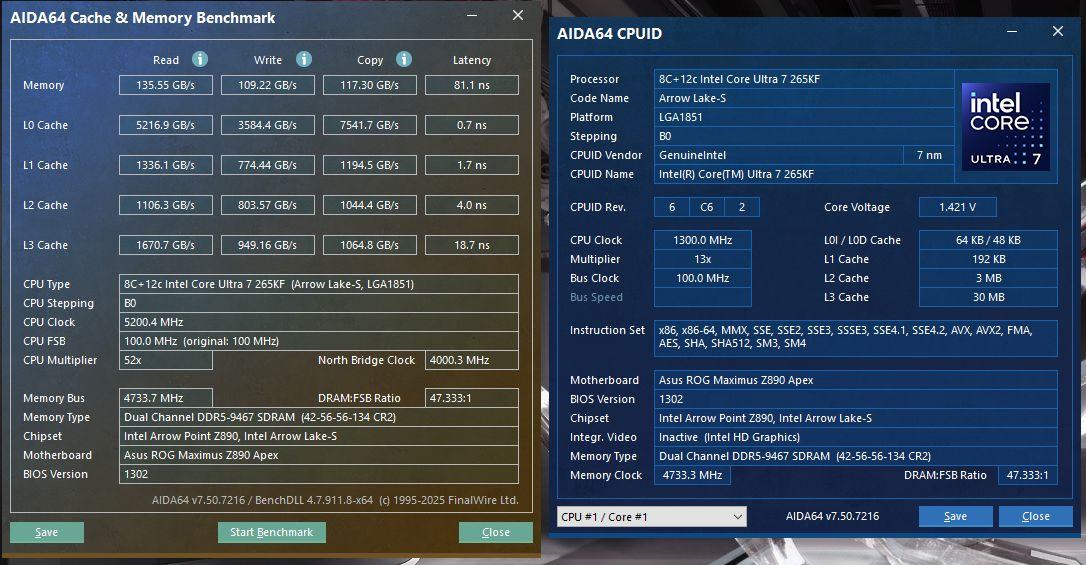Click CPU Clock value 5200.4 MHz
This screenshot has height=565, width=1086.
pyautogui.click(x=319, y=322)
